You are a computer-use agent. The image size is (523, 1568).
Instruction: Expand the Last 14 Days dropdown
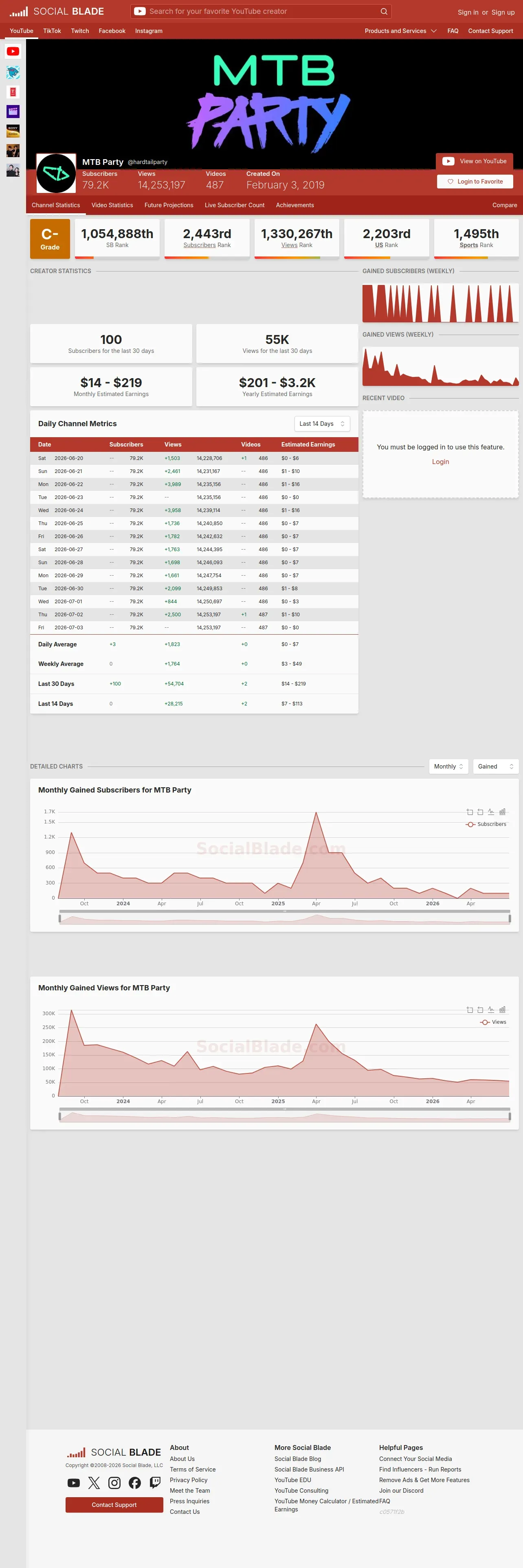(x=322, y=424)
